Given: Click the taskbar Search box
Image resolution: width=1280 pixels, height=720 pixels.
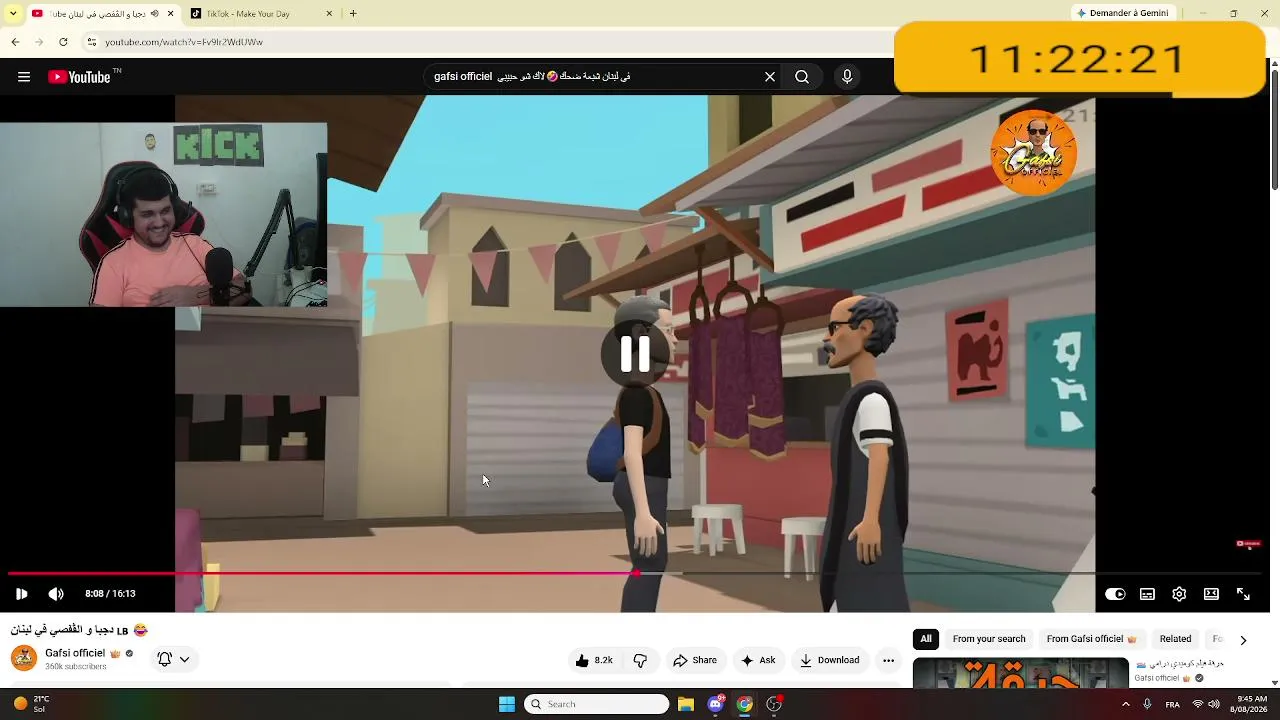Looking at the screenshot, I should click(x=598, y=704).
